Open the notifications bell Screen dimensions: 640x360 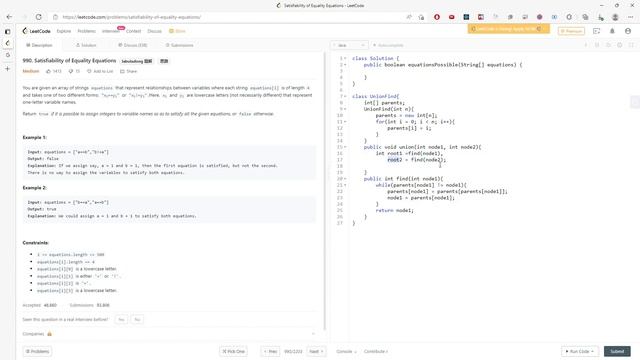(x=612, y=31)
